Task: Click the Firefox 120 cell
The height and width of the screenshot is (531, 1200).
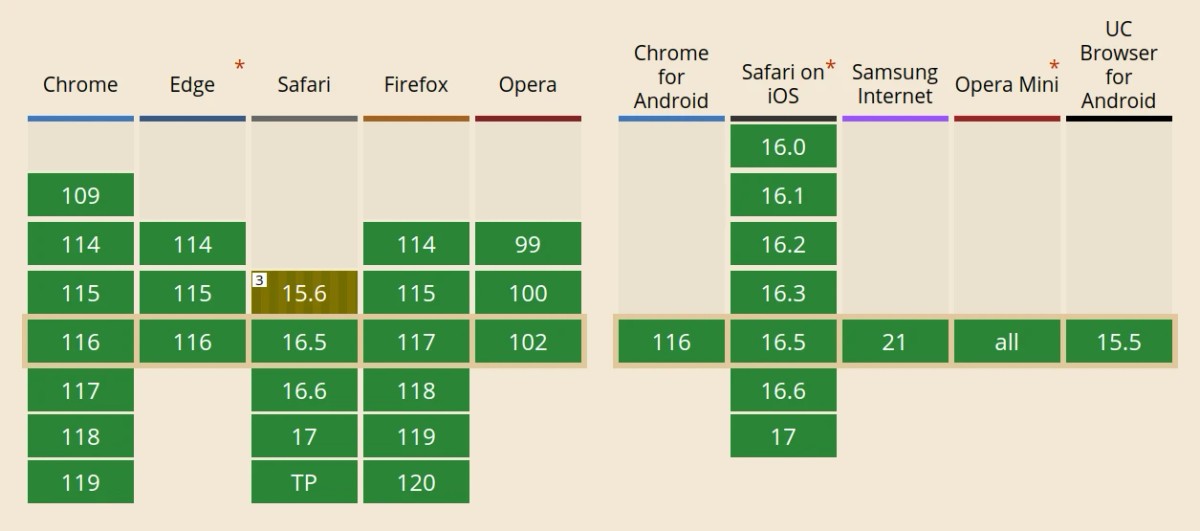Action: [416, 482]
